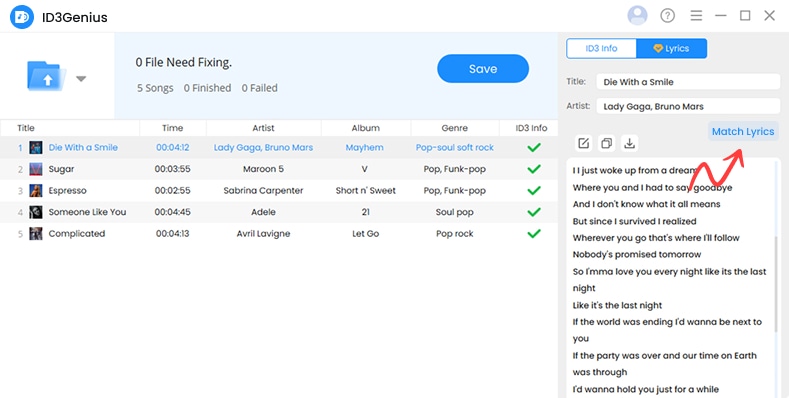Click the copy lyrics icon
The image size is (789, 398).
(x=606, y=143)
